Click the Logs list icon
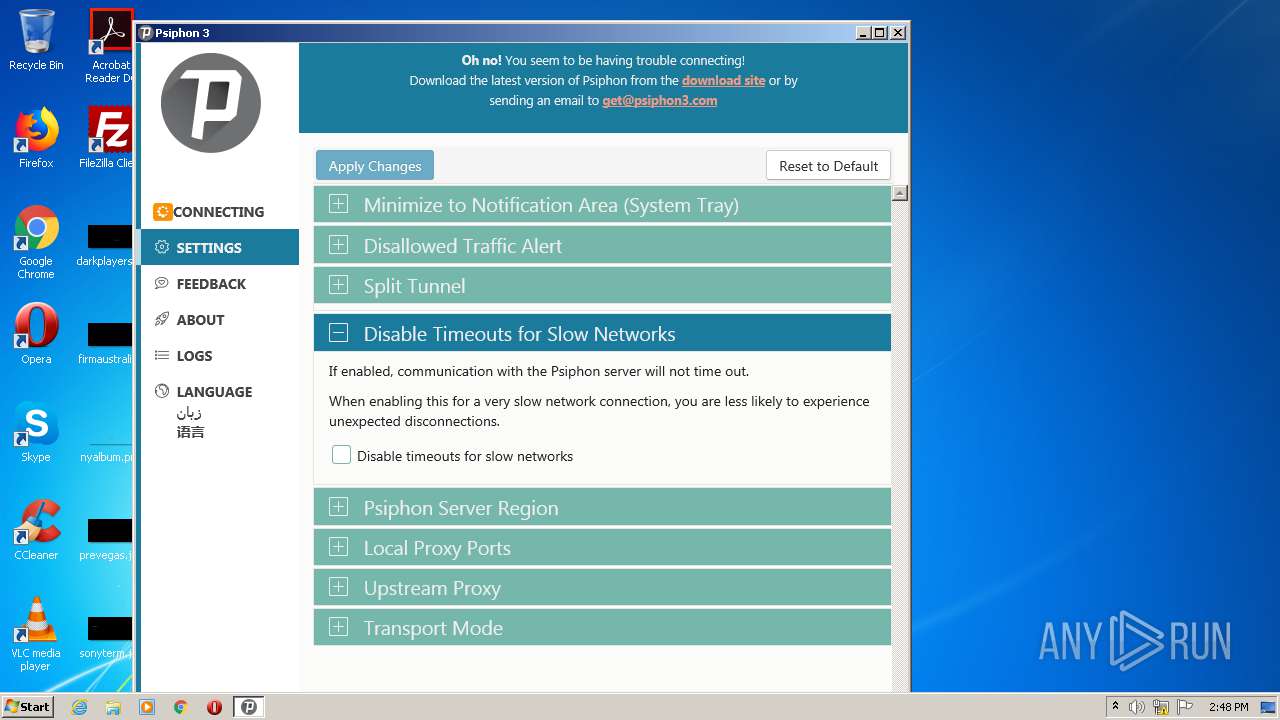The image size is (1280, 720). (x=162, y=356)
